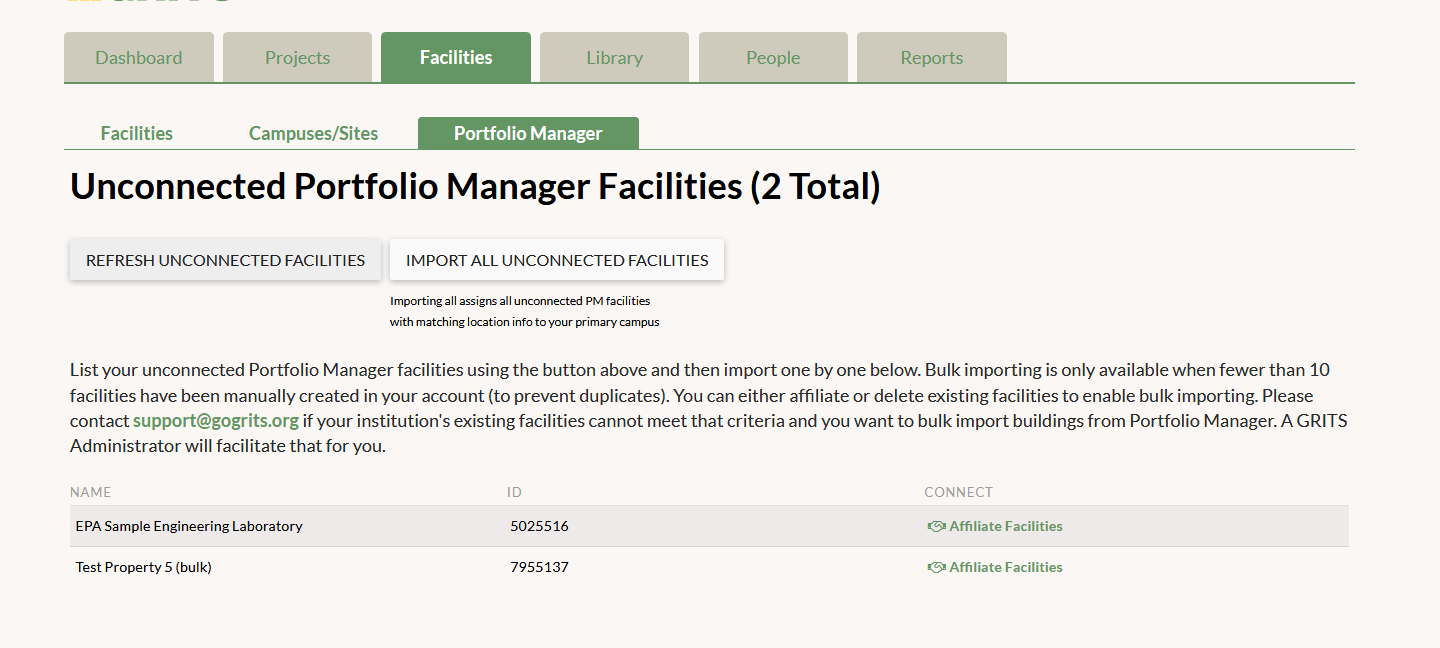Click the ID column header
This screenshot has width=1440, height=648.
tap(514, 492)
